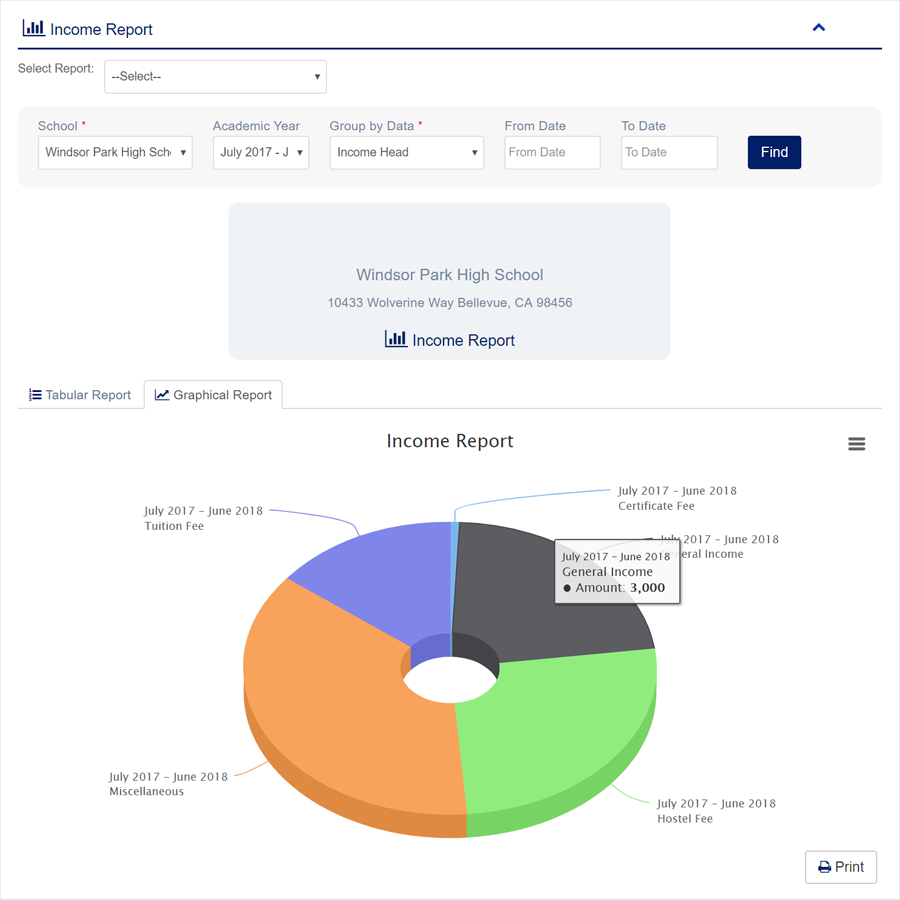This screenshot has width=900, height=900.
Task: Click the bar chart icon beside Income Report header
Action: coord(33,28)
